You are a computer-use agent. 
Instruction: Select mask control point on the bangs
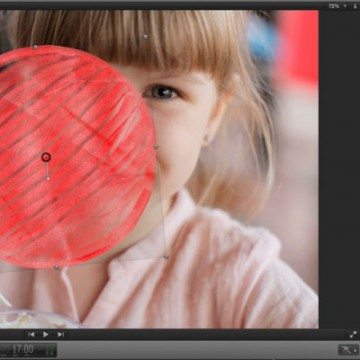click(x=145, y=36)
